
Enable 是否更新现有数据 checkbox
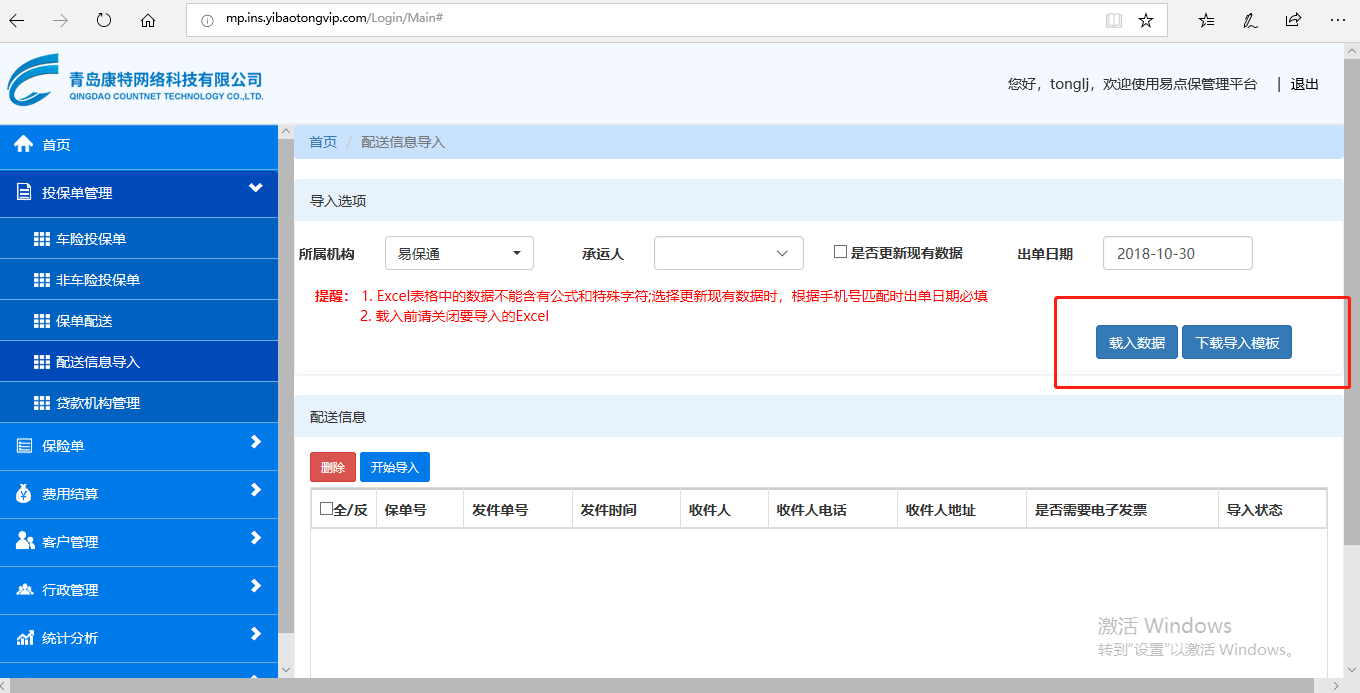pyautogui.click(x=840, y=252)
